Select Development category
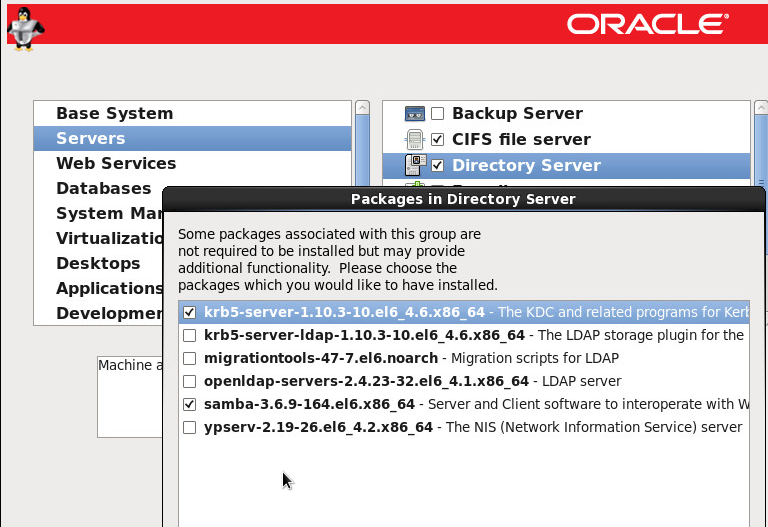Image resolution: width=768 pixels, height=527 pixels. [x=98, y=313]
